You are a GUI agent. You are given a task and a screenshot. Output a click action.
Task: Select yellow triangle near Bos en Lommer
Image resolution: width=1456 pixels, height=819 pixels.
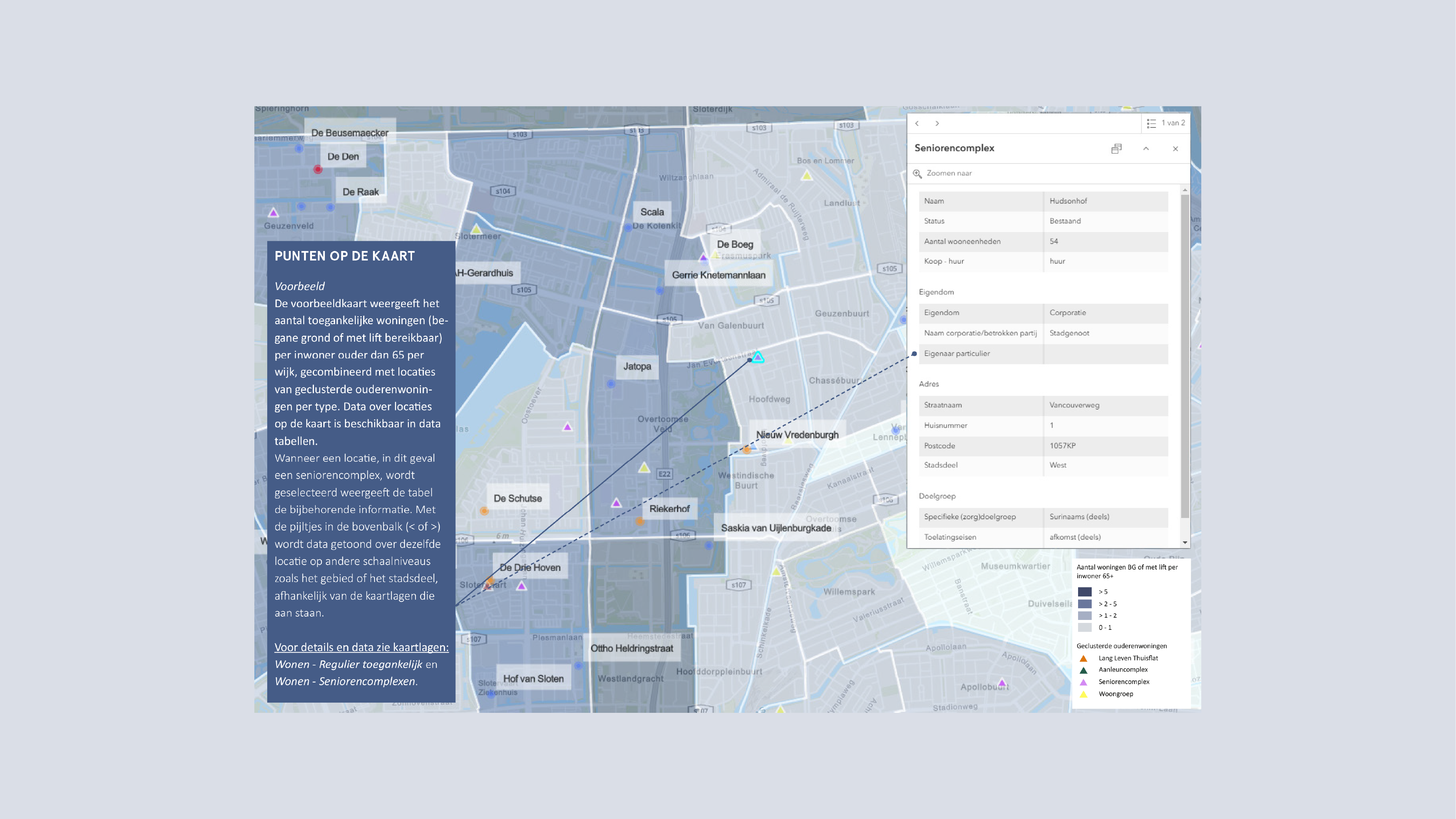(807, 175)
